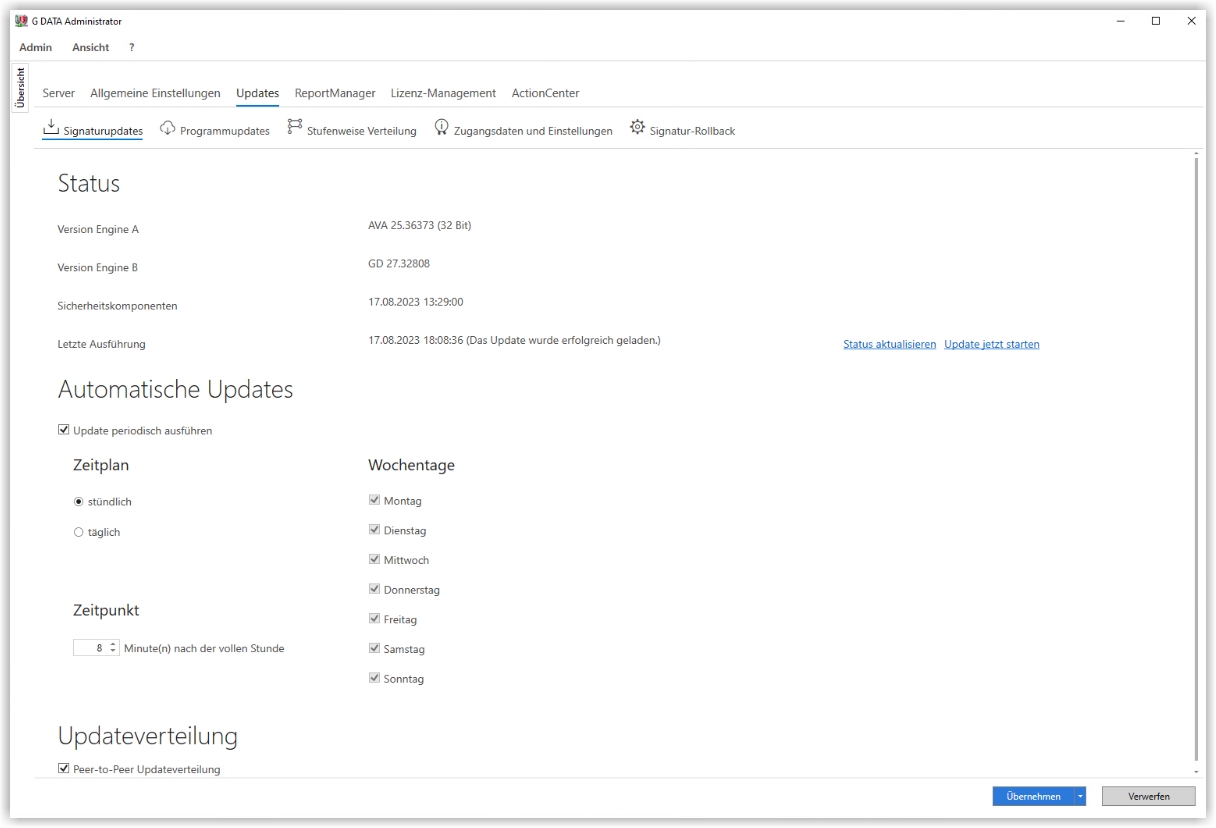The height and width of the screenshot is (828, 1216).
Task: Open the Übernehmen dropdown arrow
Action: click(1079, 796)
